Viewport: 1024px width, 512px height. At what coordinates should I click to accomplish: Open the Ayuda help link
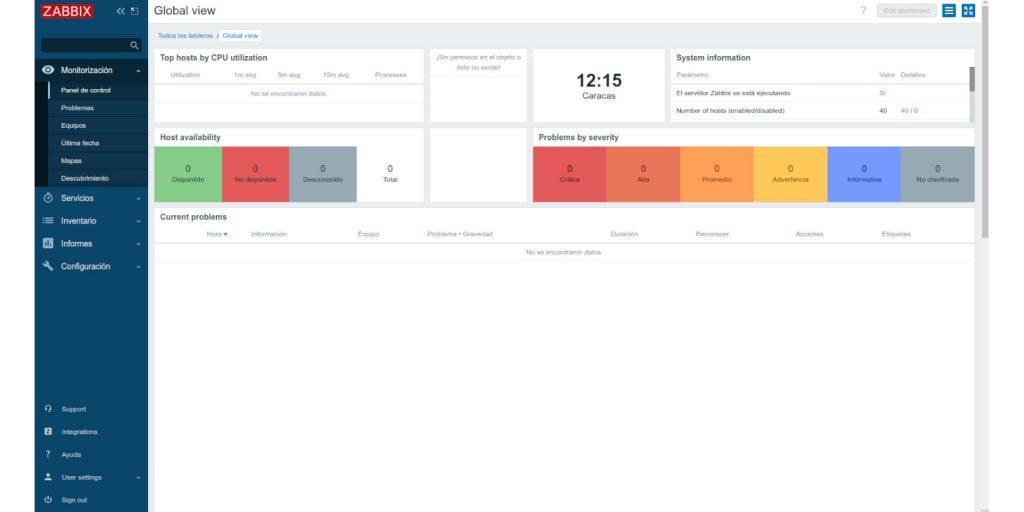point(71,455)
